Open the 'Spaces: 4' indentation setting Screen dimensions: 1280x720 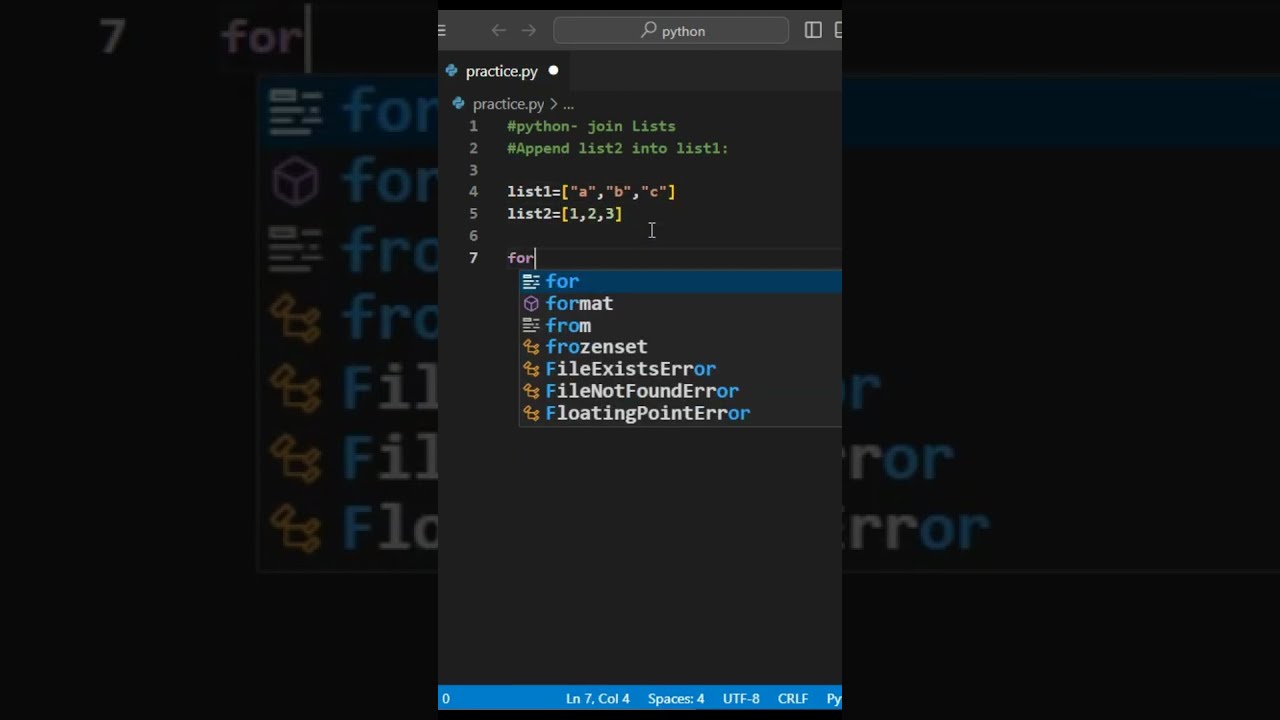tap(676, 699)
